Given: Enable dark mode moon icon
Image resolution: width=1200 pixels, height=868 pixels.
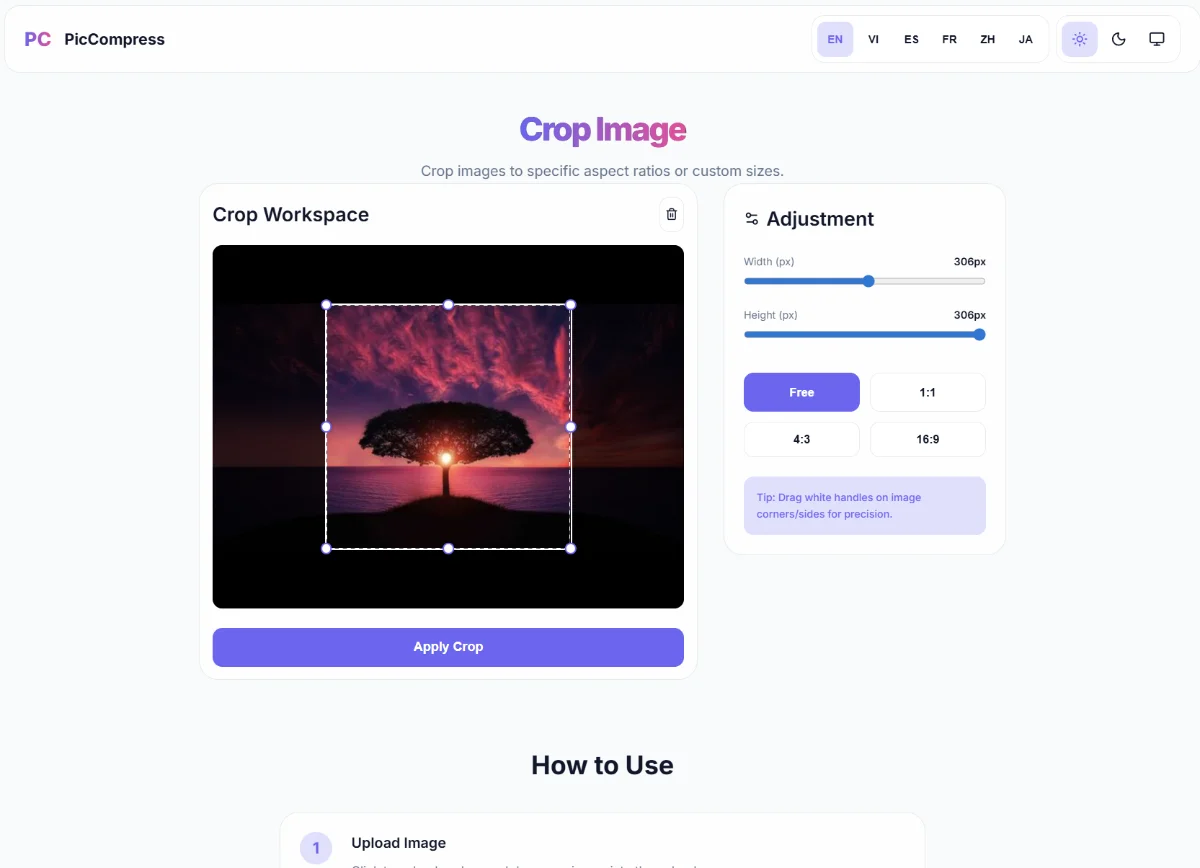Looking at the screenshot, I should click(x=1118, y=40).
